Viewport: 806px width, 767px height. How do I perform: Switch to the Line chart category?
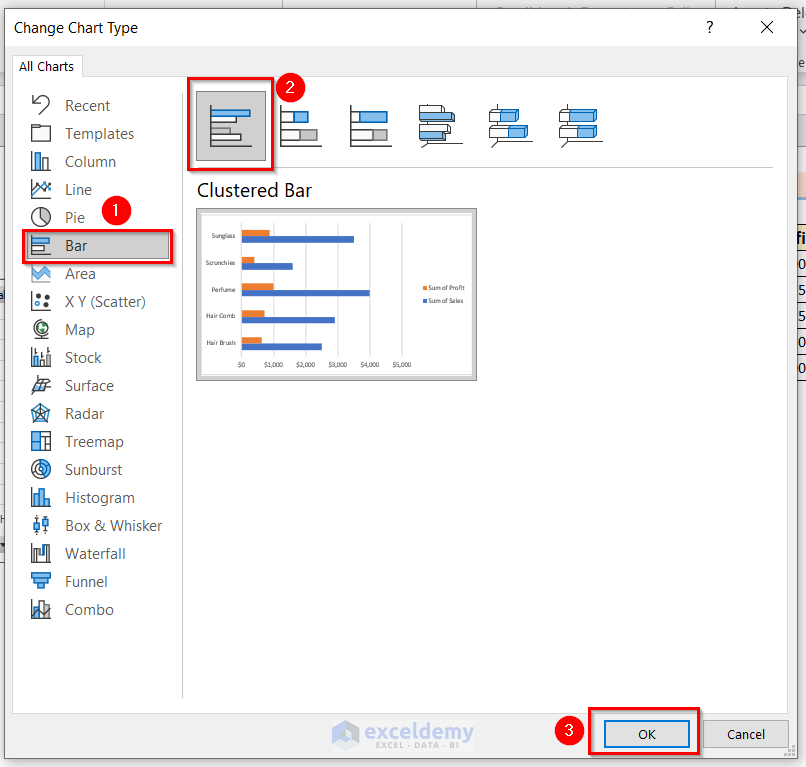(x=78, y=190)
